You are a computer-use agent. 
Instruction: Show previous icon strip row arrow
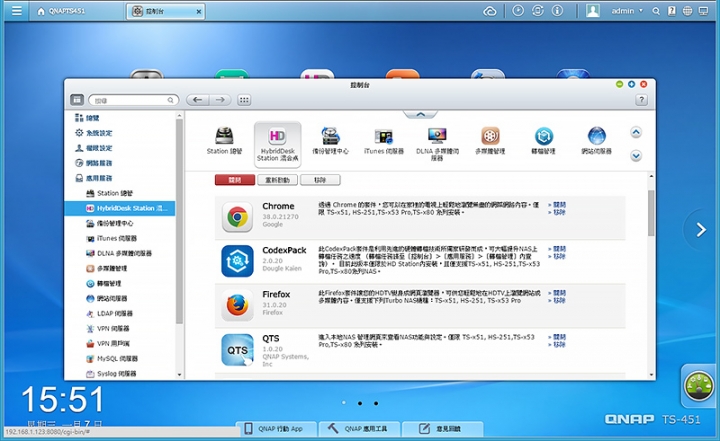tap(636, 132)
